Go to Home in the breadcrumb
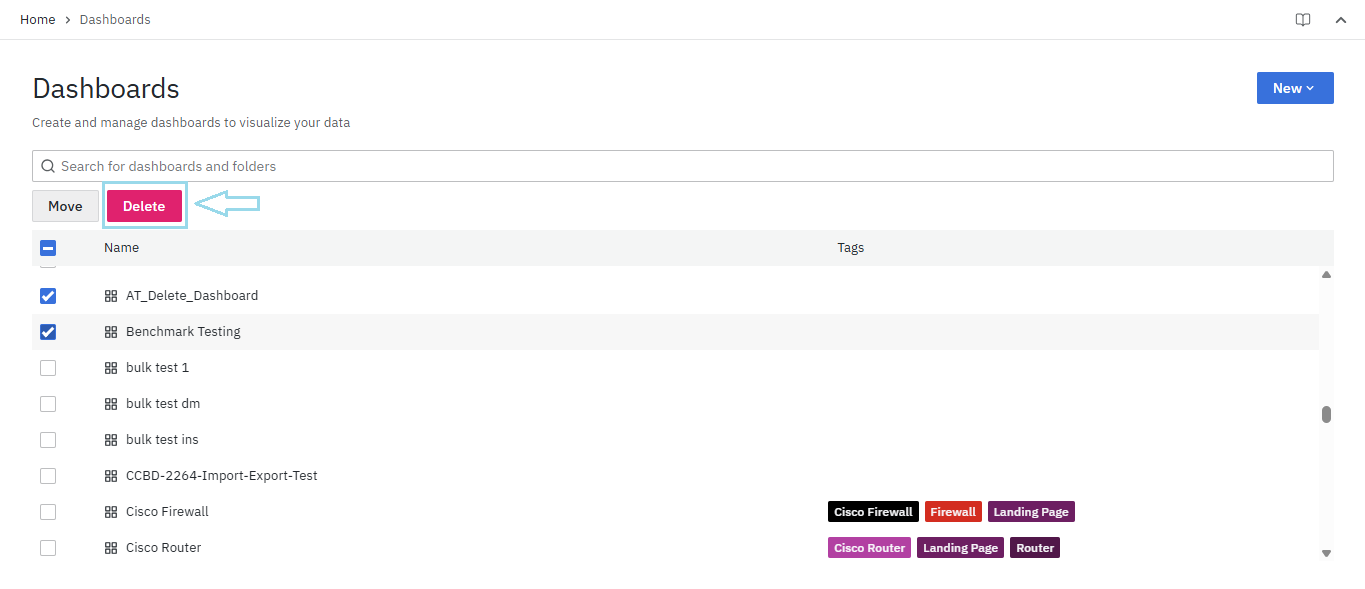This screenshot has width=1365, height=589. click(38, 20)
